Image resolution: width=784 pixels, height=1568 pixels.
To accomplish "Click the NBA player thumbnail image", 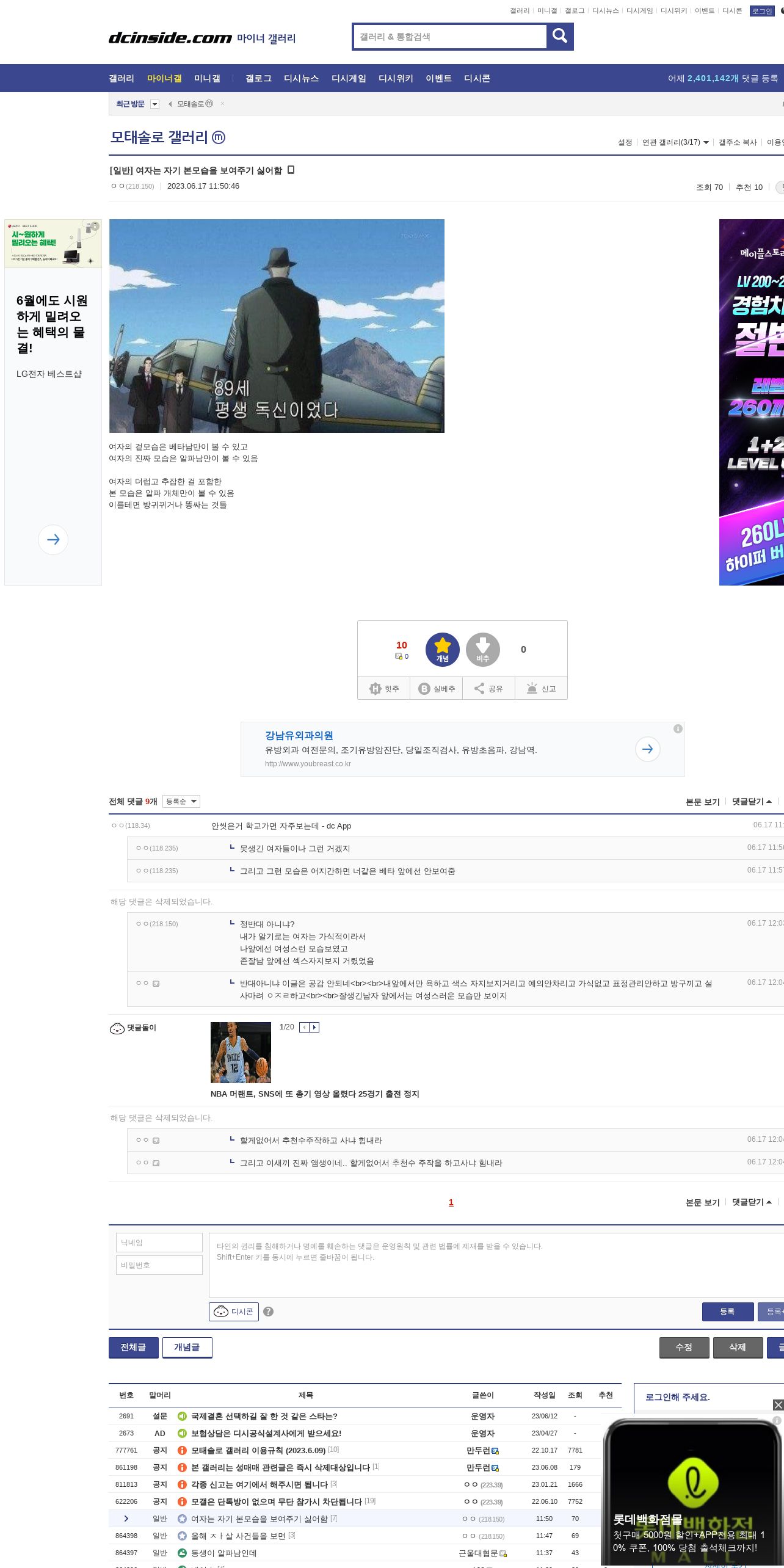I will click(241, 1053).
